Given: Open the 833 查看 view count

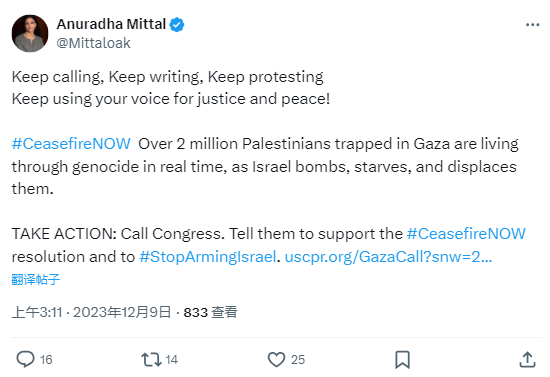Looking at the screenshot, I should click(x=210, y=312).
